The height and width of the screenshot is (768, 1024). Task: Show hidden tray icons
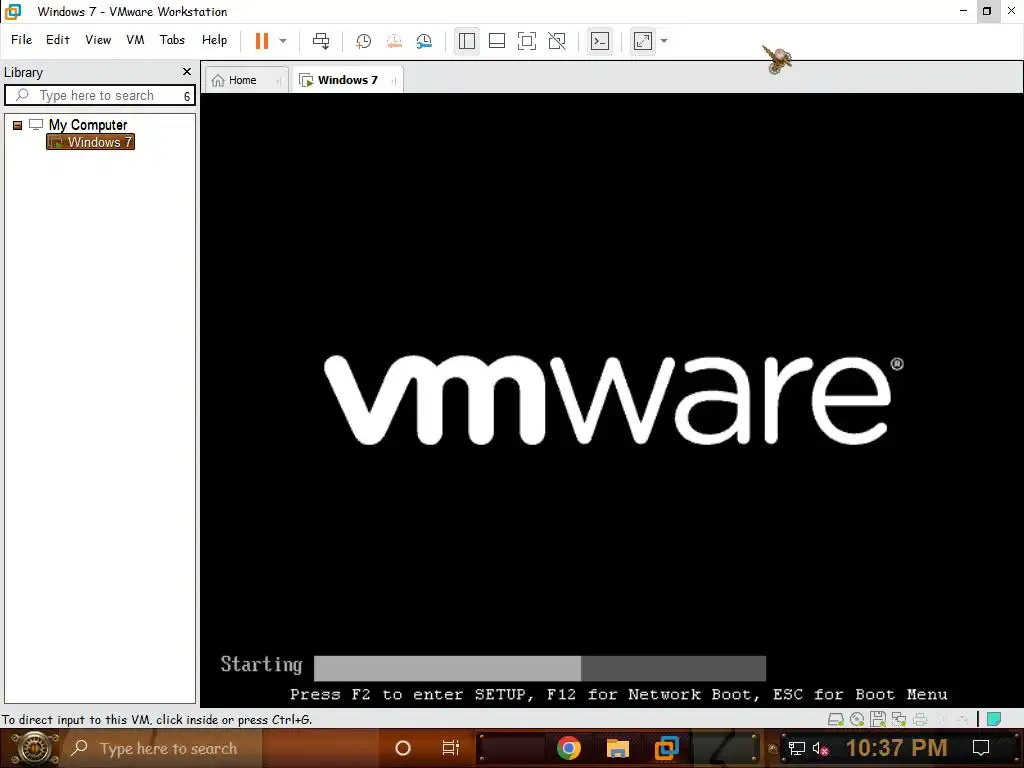tap(773, 749)
